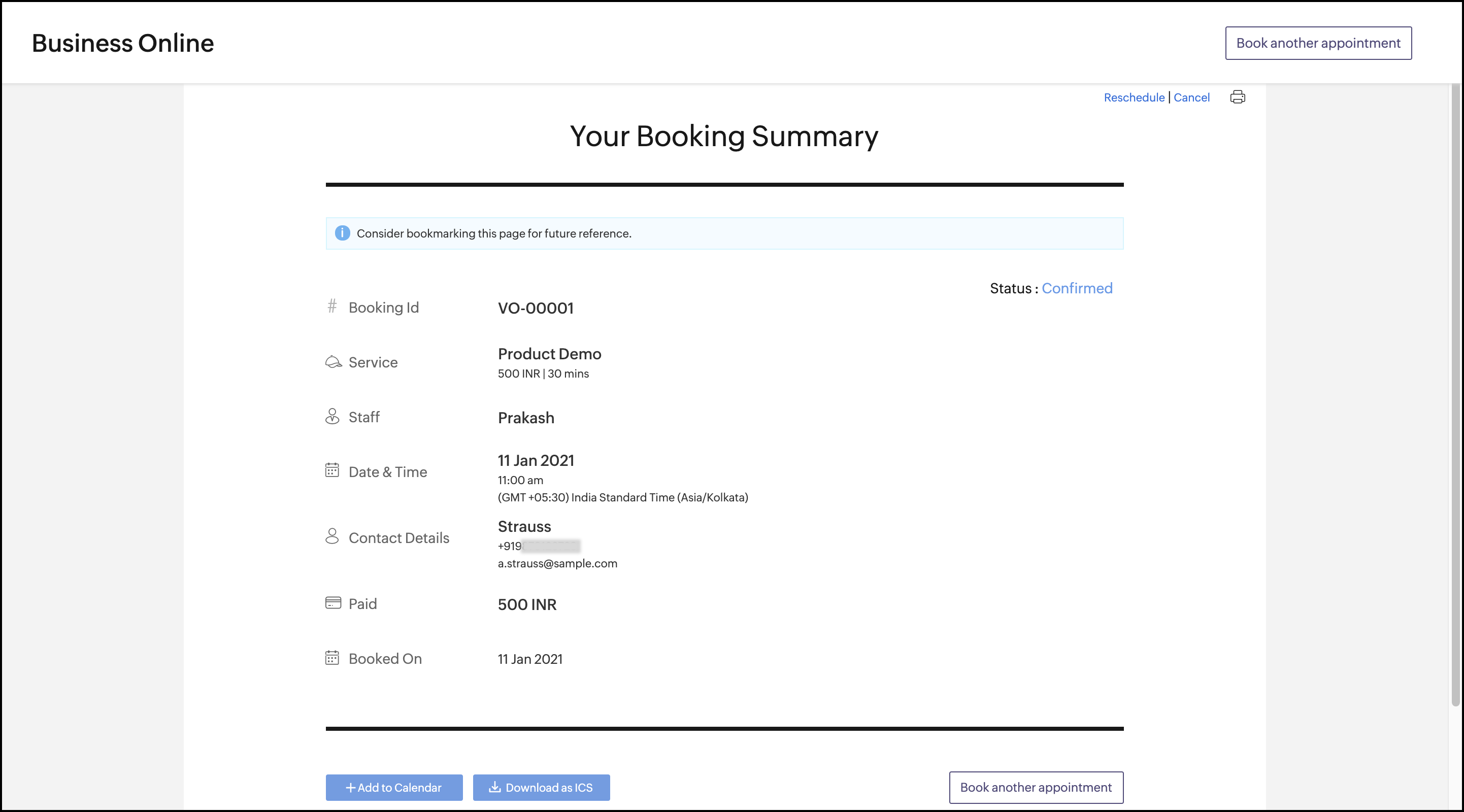Click the Service bell icon

333,362
